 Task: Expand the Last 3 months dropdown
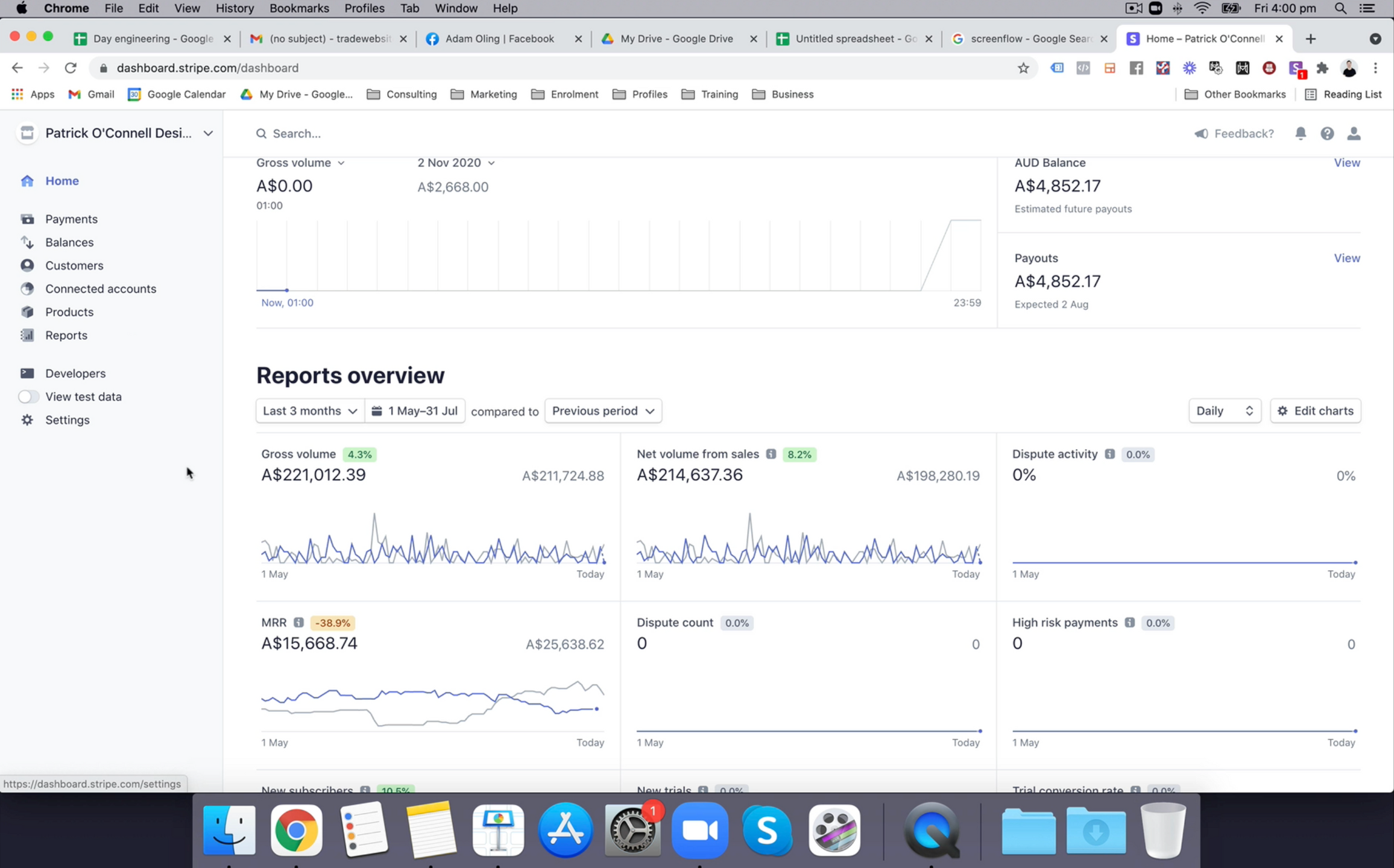click(310, 410)
